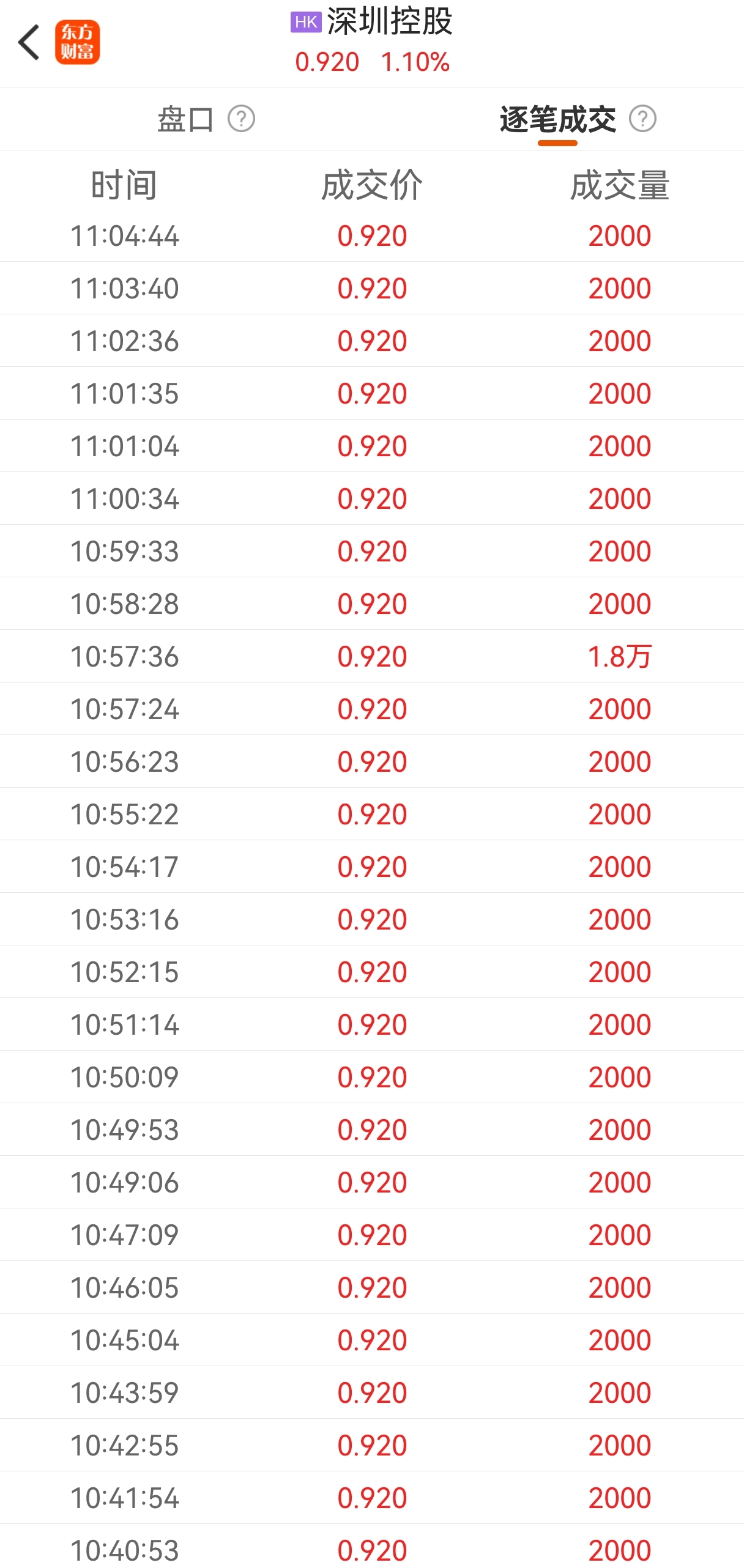Tap the 1.10% price change value
744x1568 pixels.
pyautogui.click(x=415, y=62)
